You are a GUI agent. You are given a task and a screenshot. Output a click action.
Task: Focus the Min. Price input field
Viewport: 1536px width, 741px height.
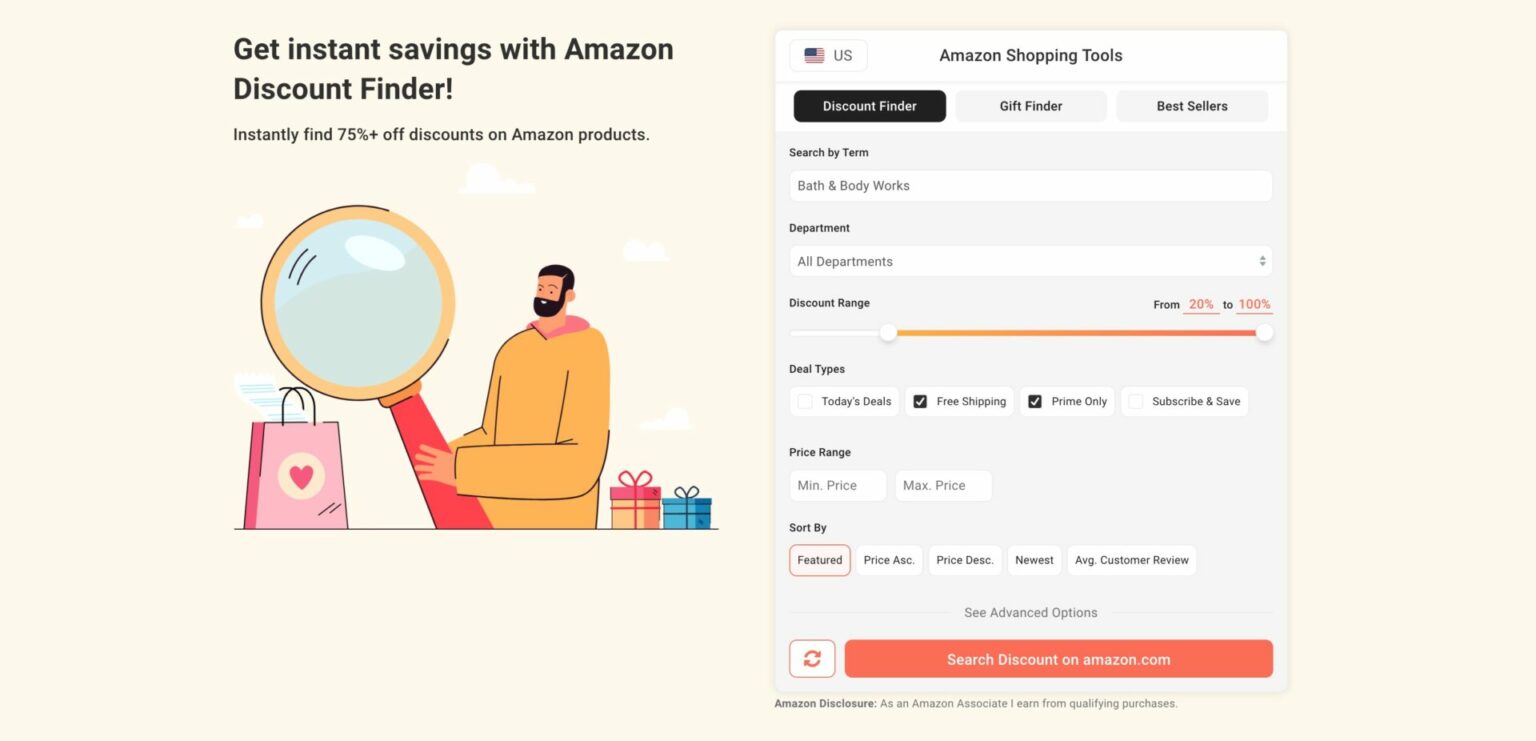(x=838, y=486)
